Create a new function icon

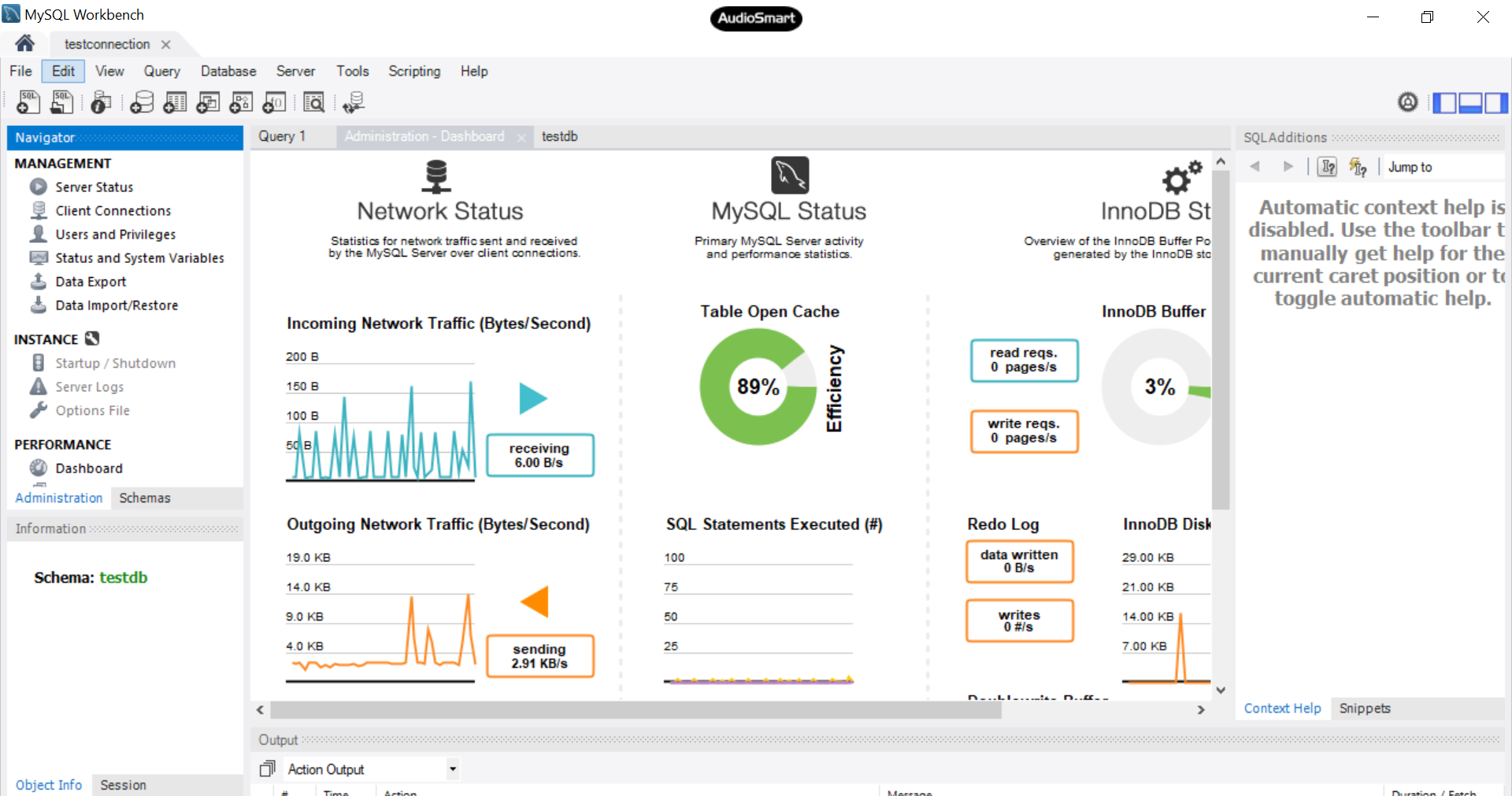point(274,102)
